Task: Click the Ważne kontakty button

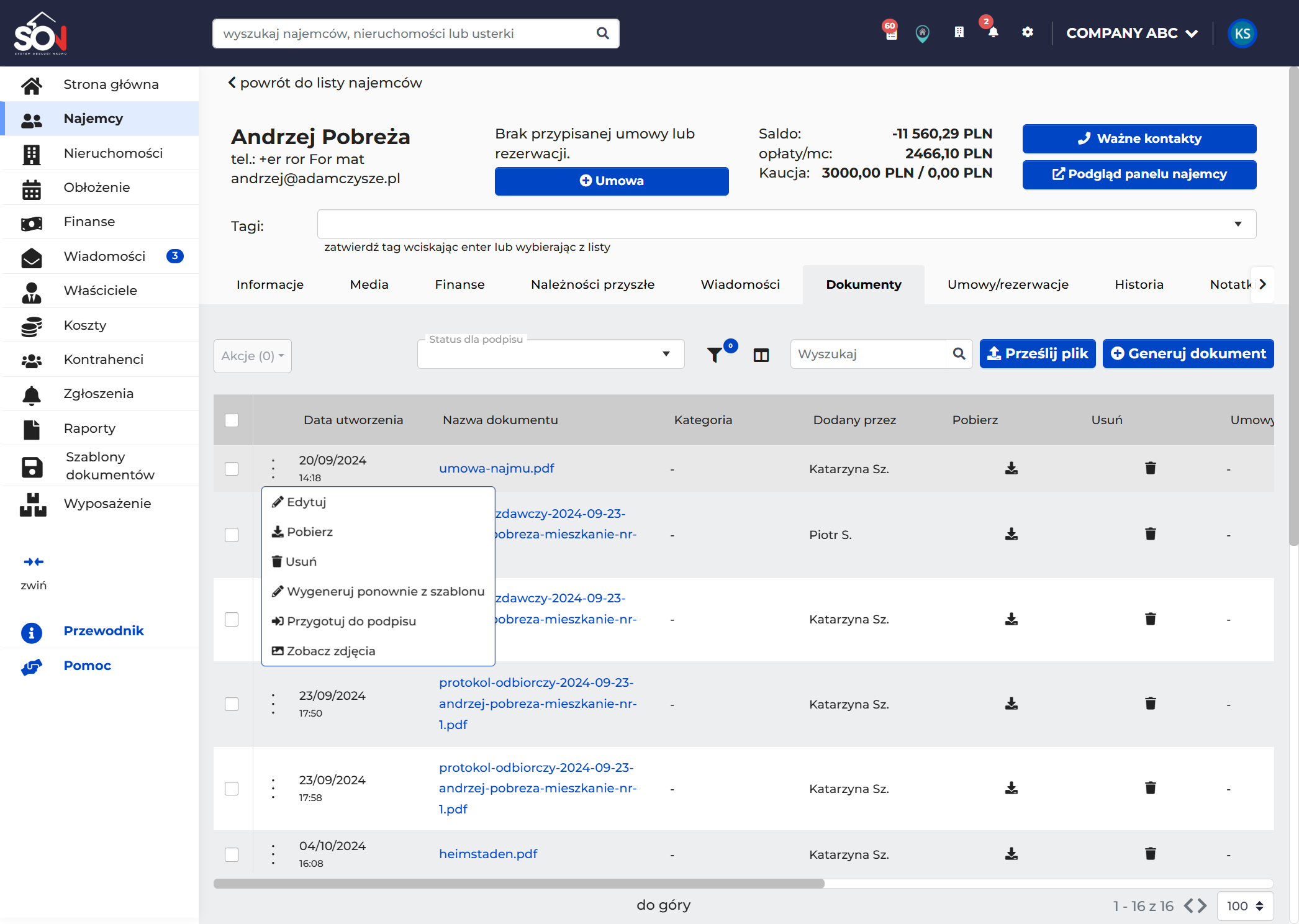Action: click(1139, 138)
